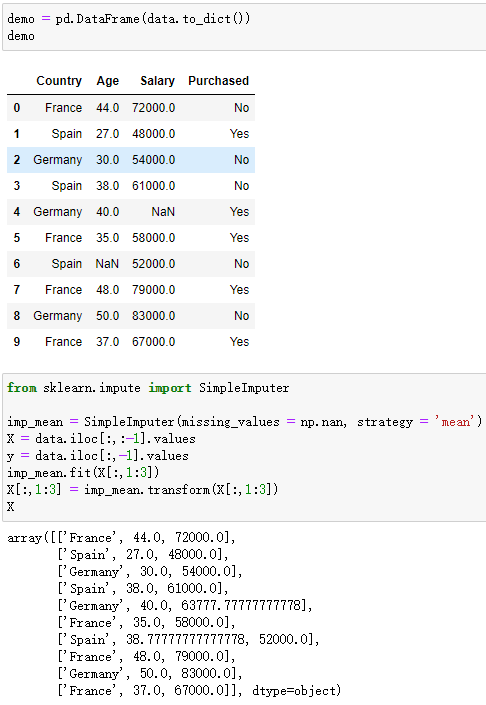The height and width of the screenshot is (705, 486).
Task: Click the first code cell with pd.DataFrame
Action: click(x=244, y=27)
